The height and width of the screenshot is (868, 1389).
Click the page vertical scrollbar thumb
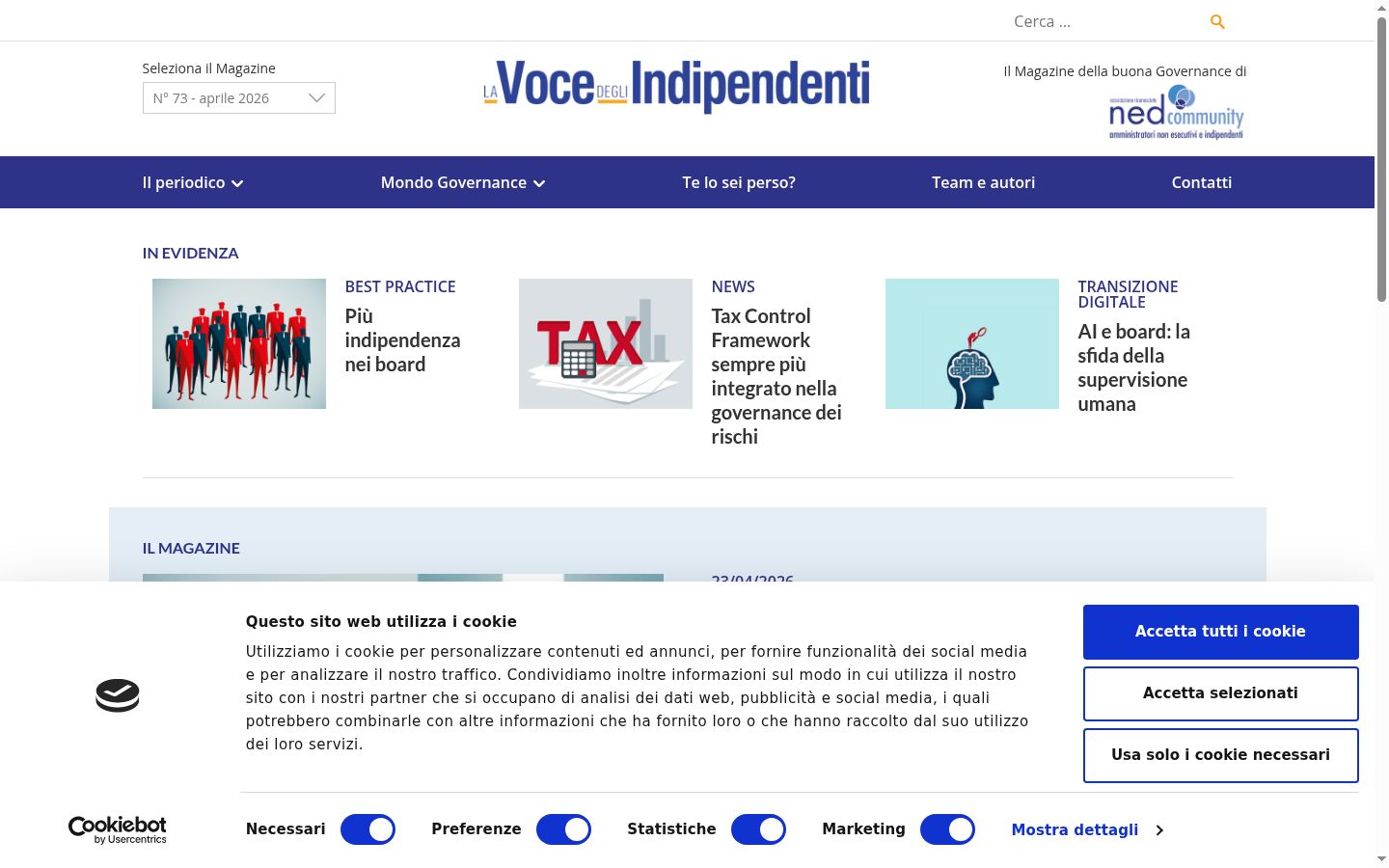tap(1381, 159)
